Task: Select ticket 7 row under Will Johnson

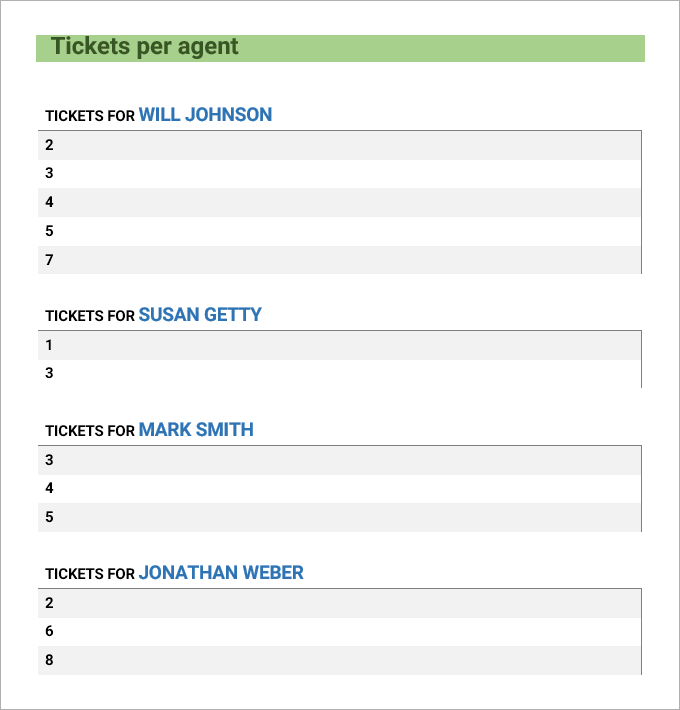Action: [x=339, y=260]
